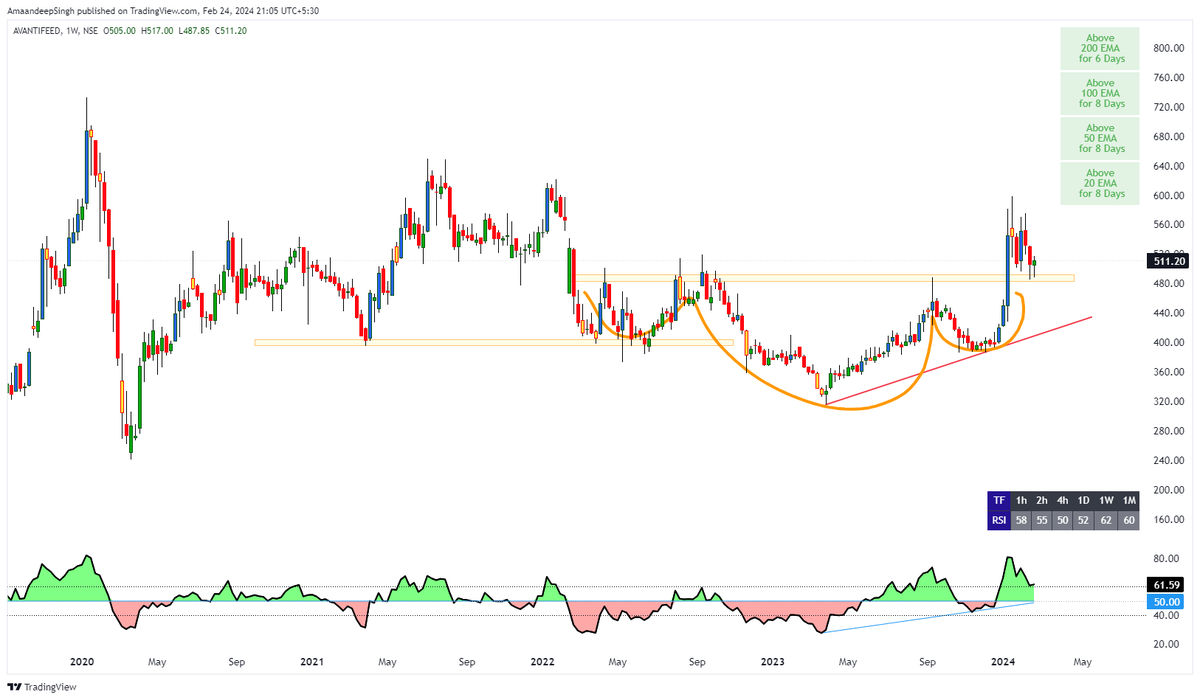Screen dimensions: 1200x700
Task: Select the 2h timeframe cell
Action: (x=1042, y=500)
